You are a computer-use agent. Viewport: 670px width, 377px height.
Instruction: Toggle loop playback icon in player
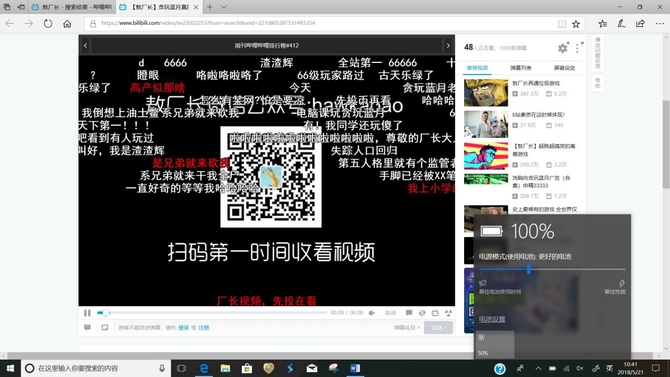(422, 313)
